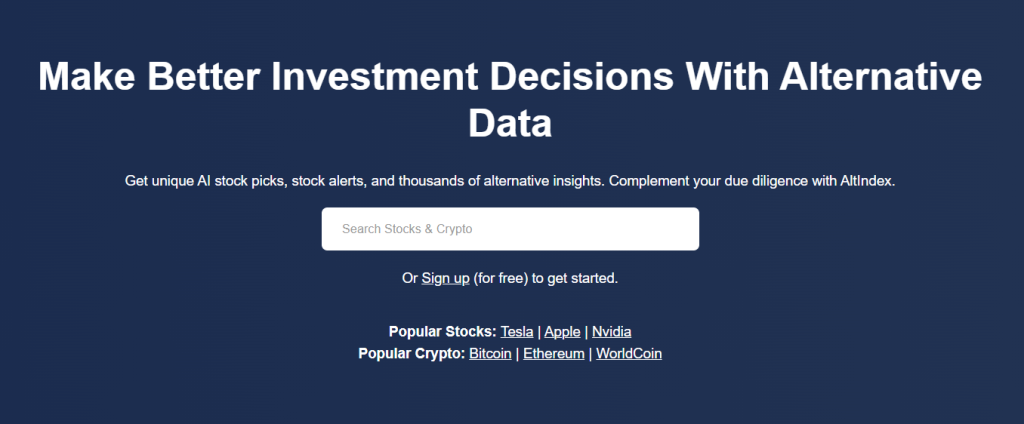Open the Sign up link
1024x424 pixels.
click(445, 278)
